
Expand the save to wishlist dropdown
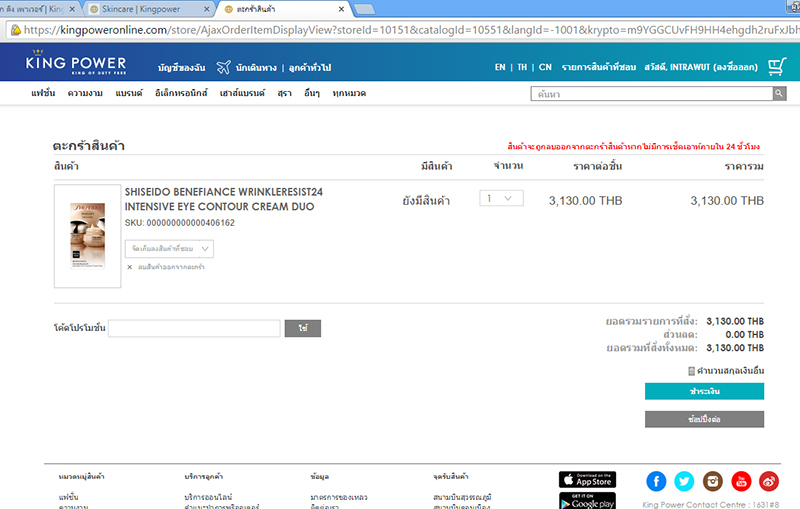[x=169, y=248]
